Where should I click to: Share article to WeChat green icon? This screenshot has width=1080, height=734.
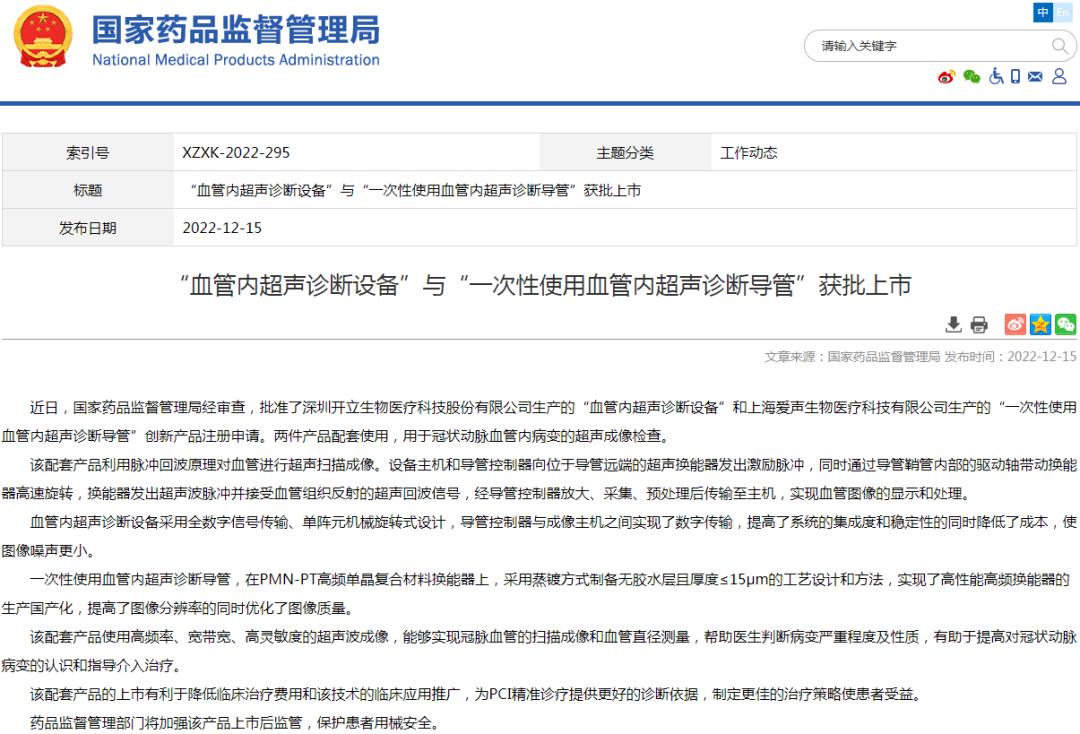point(1066,324)
